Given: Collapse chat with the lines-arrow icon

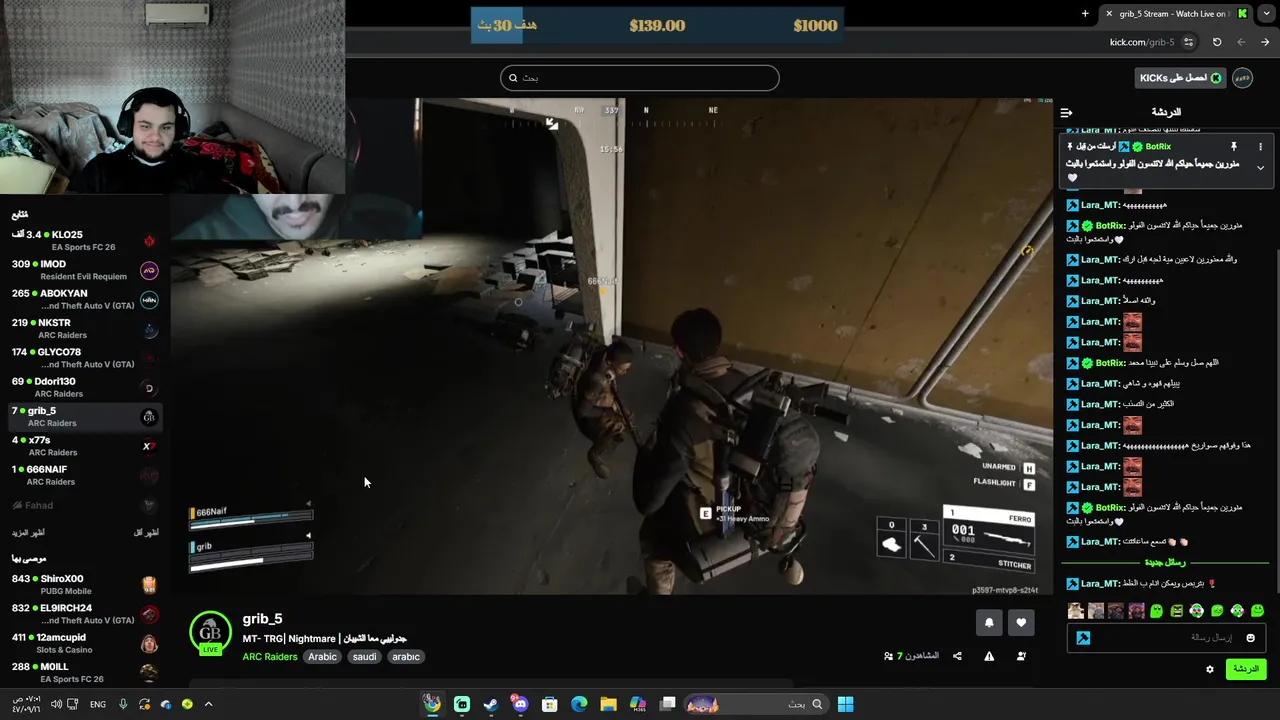Looking at the screenshot, I should (1066, 112).
